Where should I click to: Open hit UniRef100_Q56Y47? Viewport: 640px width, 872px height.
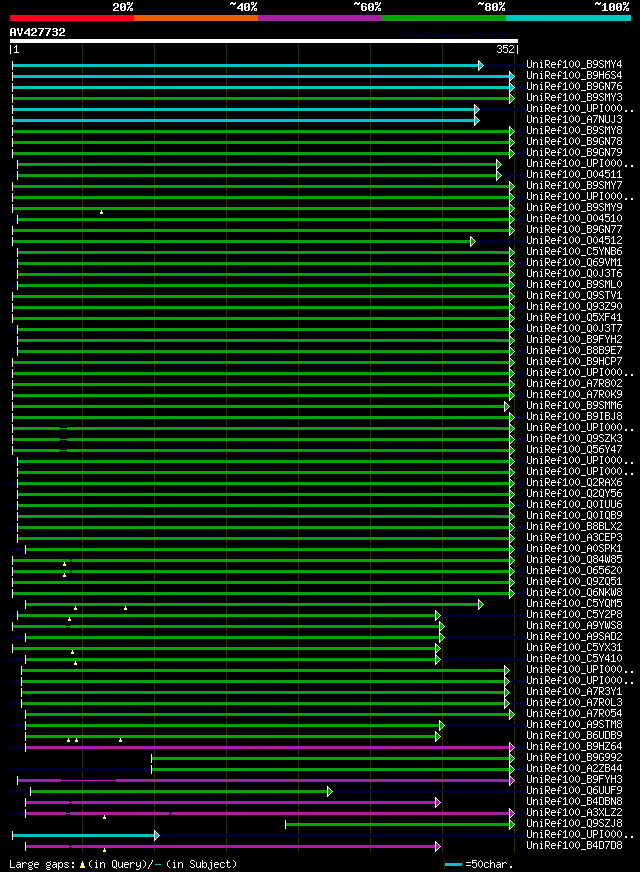pyautogui.click(x=574, y=449)
